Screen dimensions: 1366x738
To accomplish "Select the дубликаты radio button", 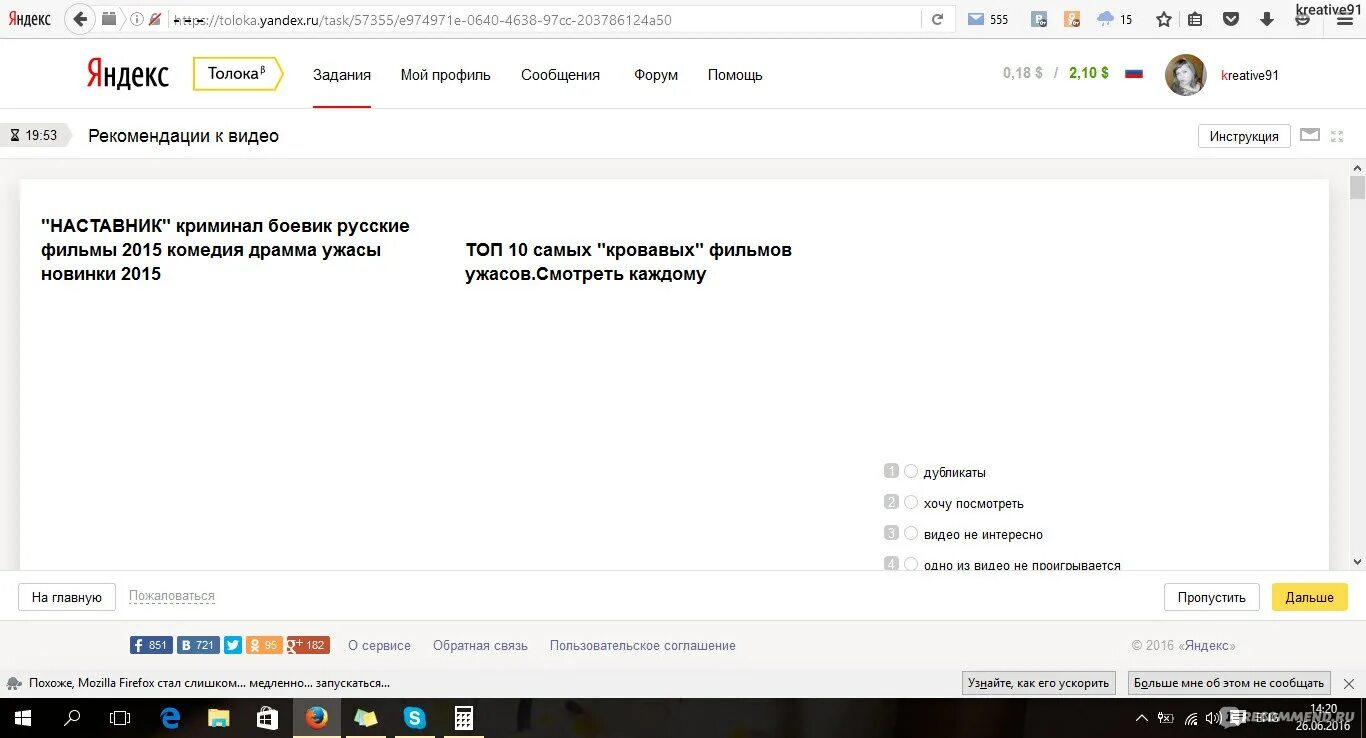I will [x=911, y=471].
